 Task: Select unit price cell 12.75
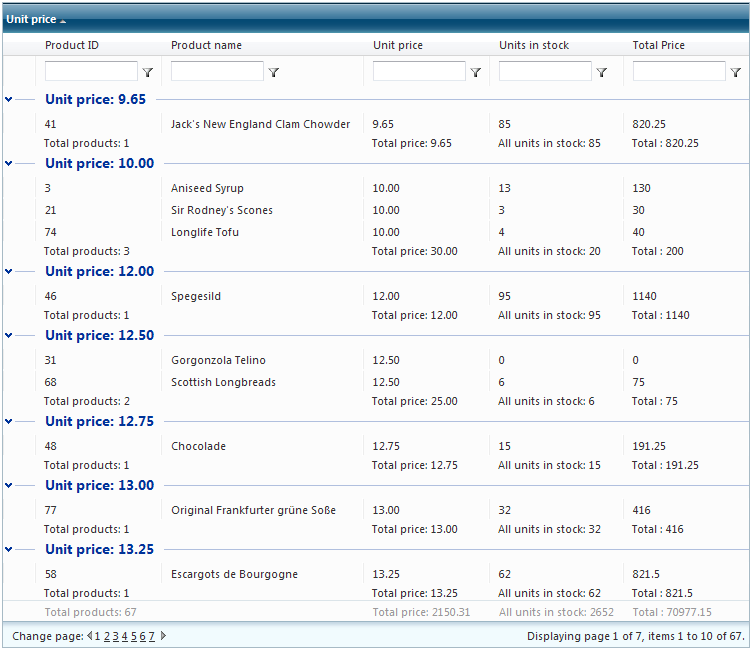pos(386,446)
